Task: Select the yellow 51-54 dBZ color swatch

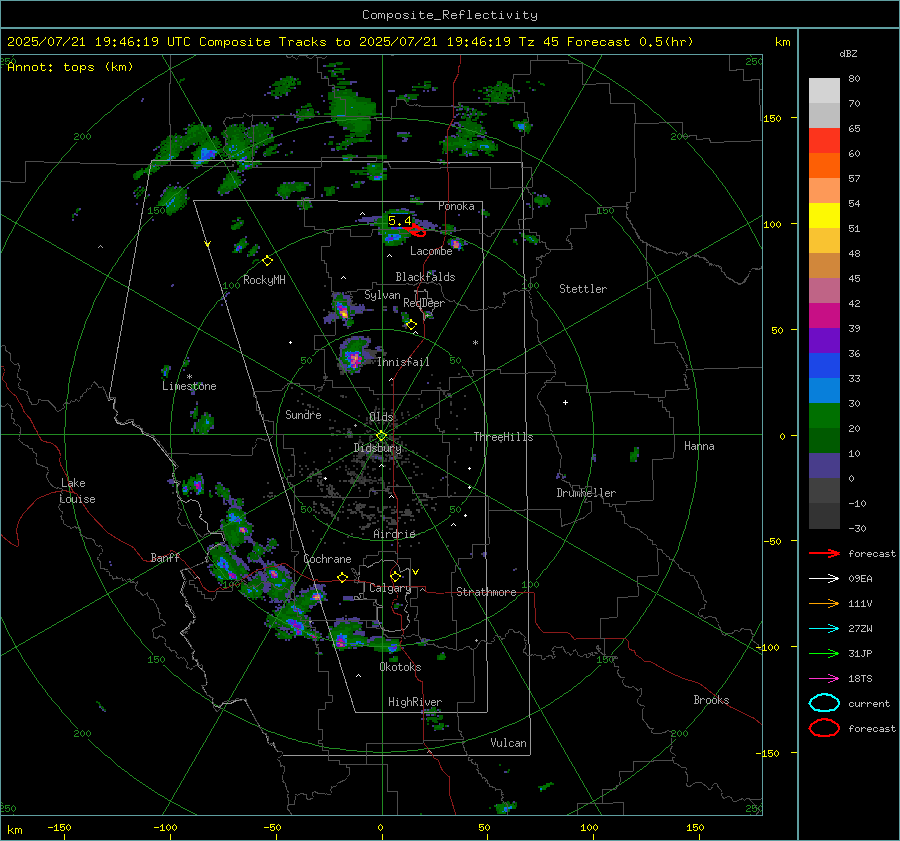Action: tap(824, 216)
